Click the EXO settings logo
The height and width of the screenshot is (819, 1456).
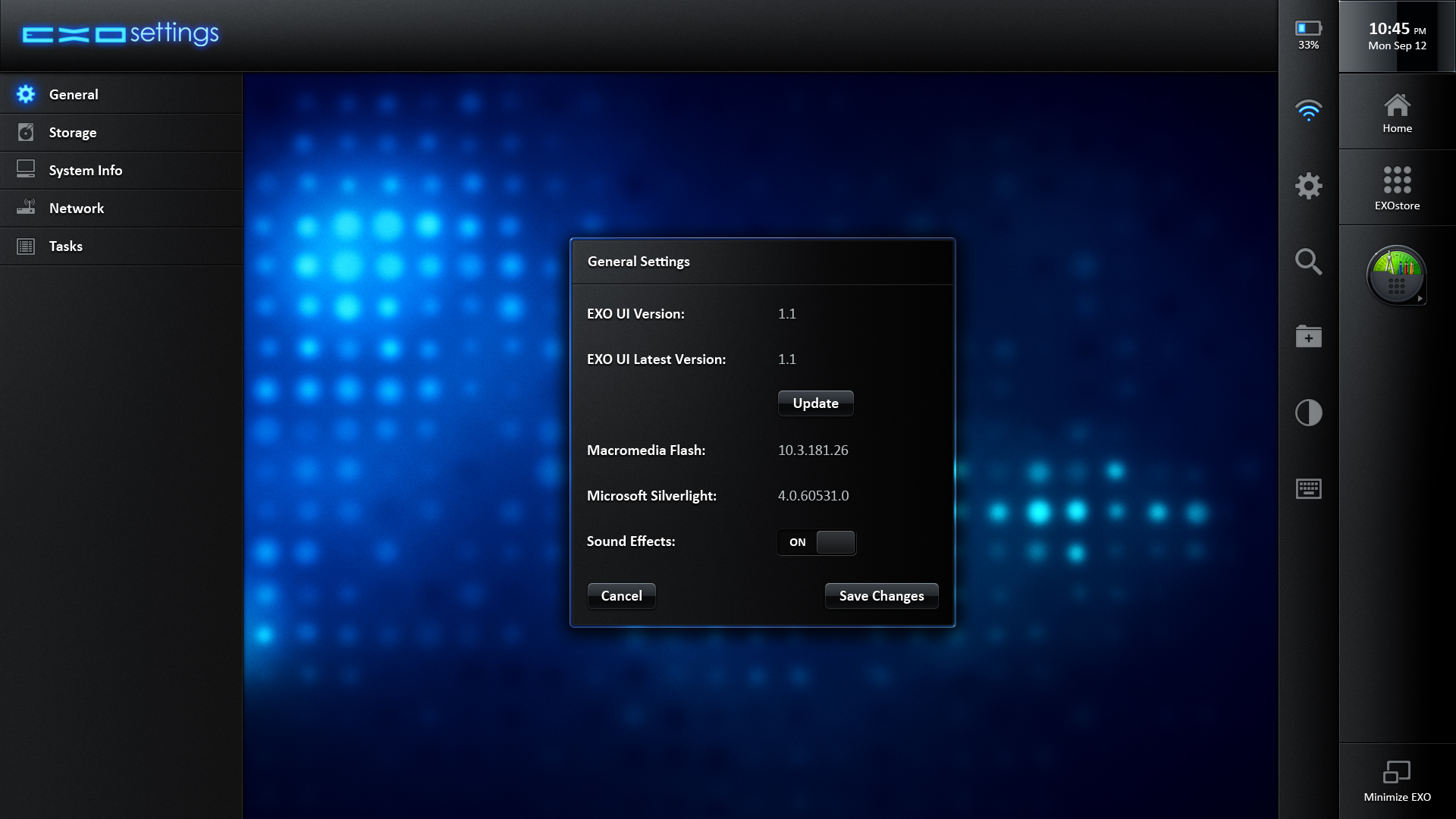pyautogui.click(x=120, y=33)
